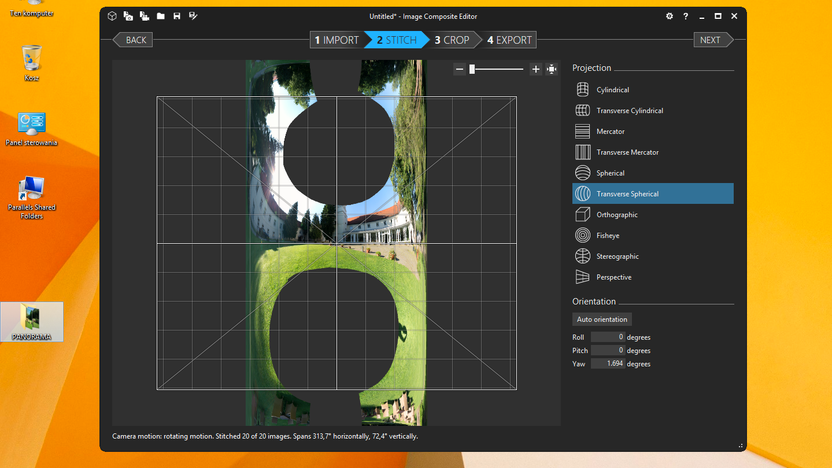This screenshot has height=468, width=832.
Task: Go to step 3 CROP
Action: pos(452,40)
